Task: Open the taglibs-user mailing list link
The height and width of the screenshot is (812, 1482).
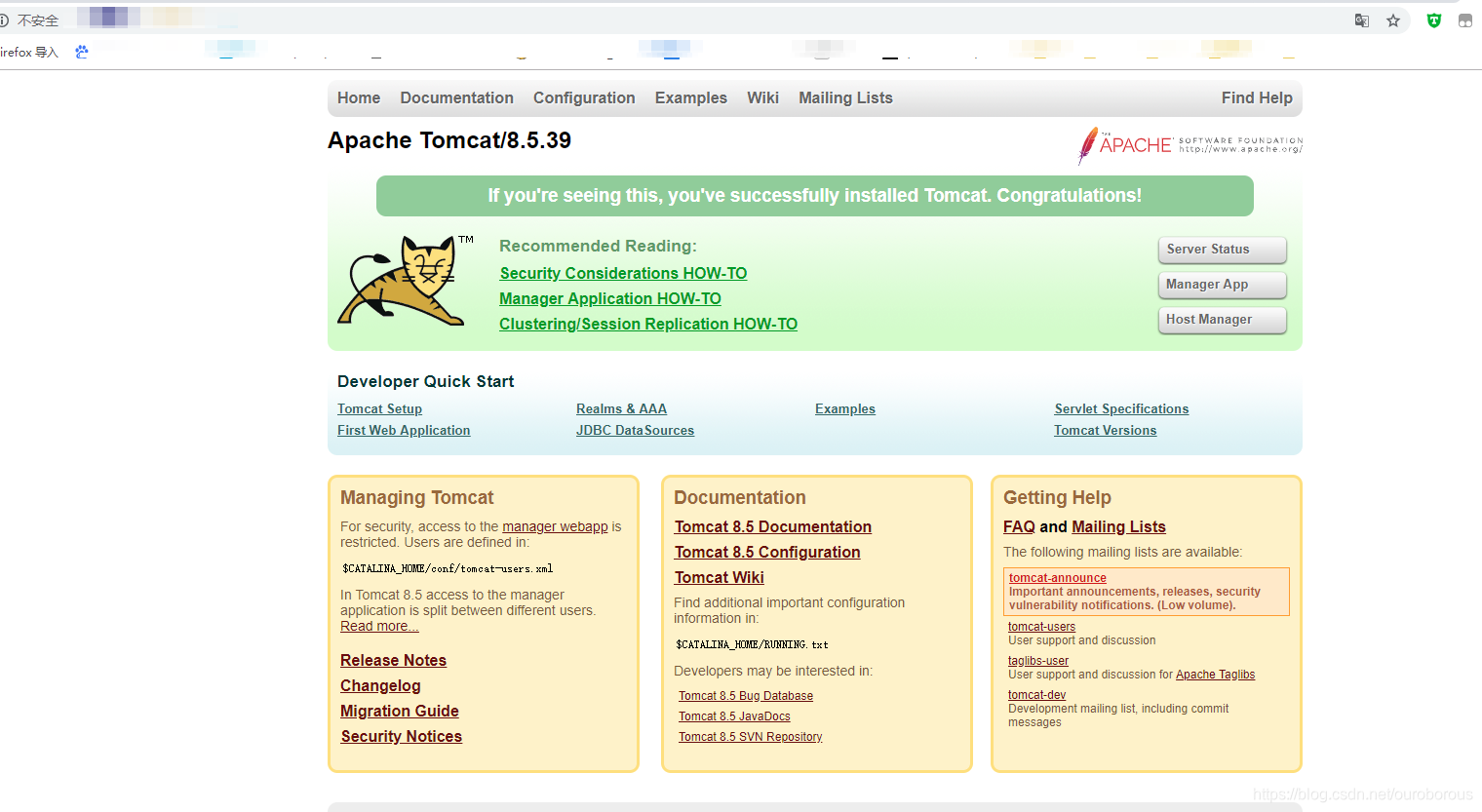Action: point(1037,661)
